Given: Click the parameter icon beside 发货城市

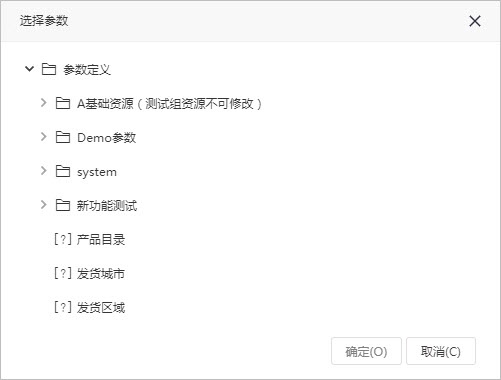Looking at the screenshot, I should pos(63,273).
